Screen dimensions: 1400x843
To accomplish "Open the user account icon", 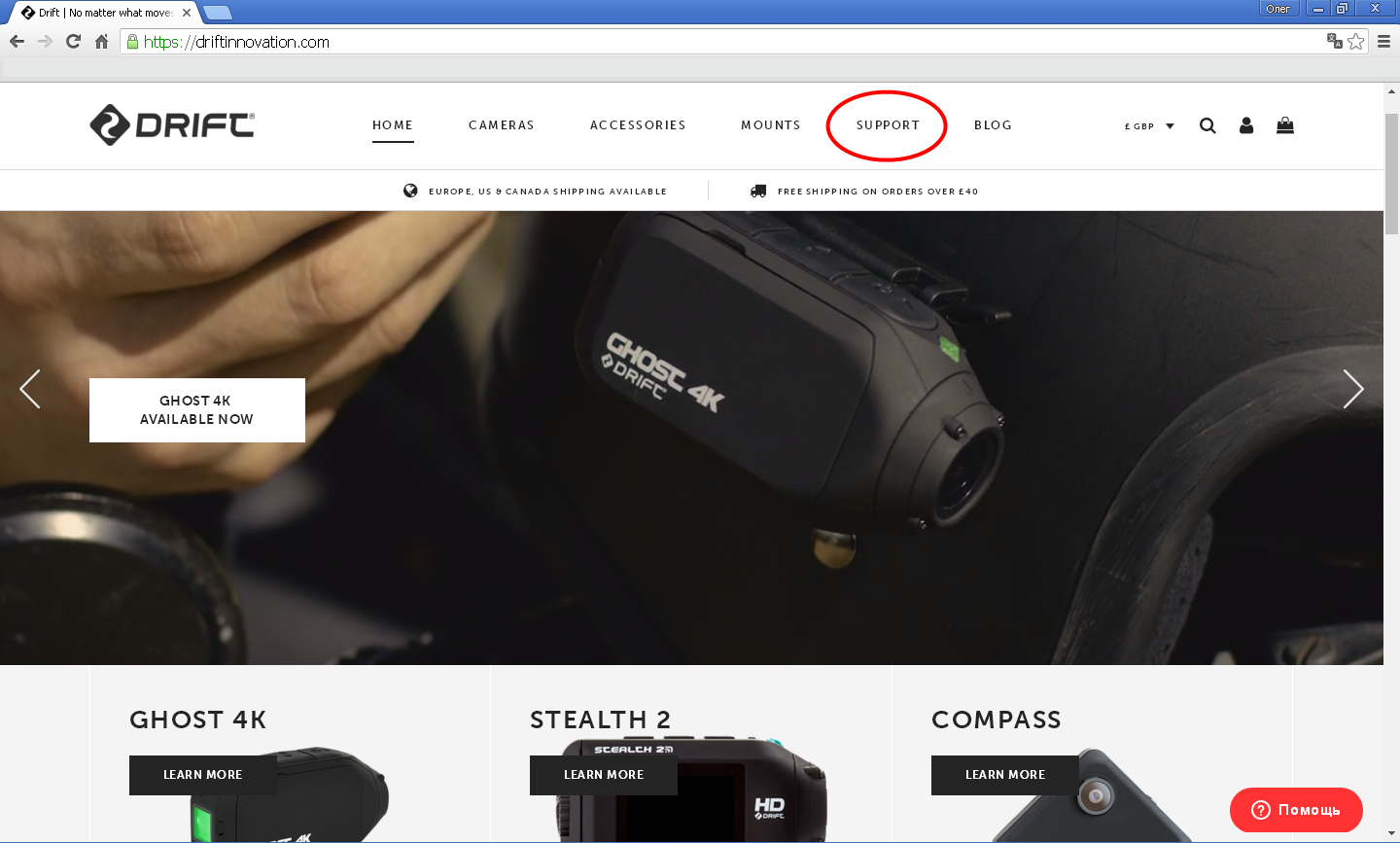I will 1246,125.
